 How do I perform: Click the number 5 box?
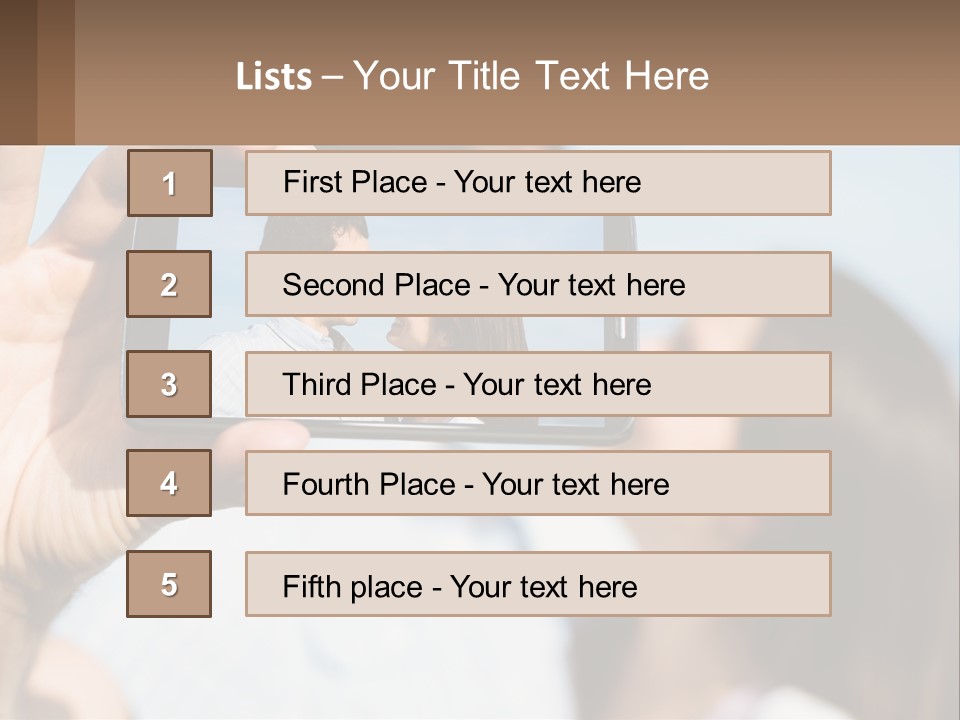(x=169, y=584)
